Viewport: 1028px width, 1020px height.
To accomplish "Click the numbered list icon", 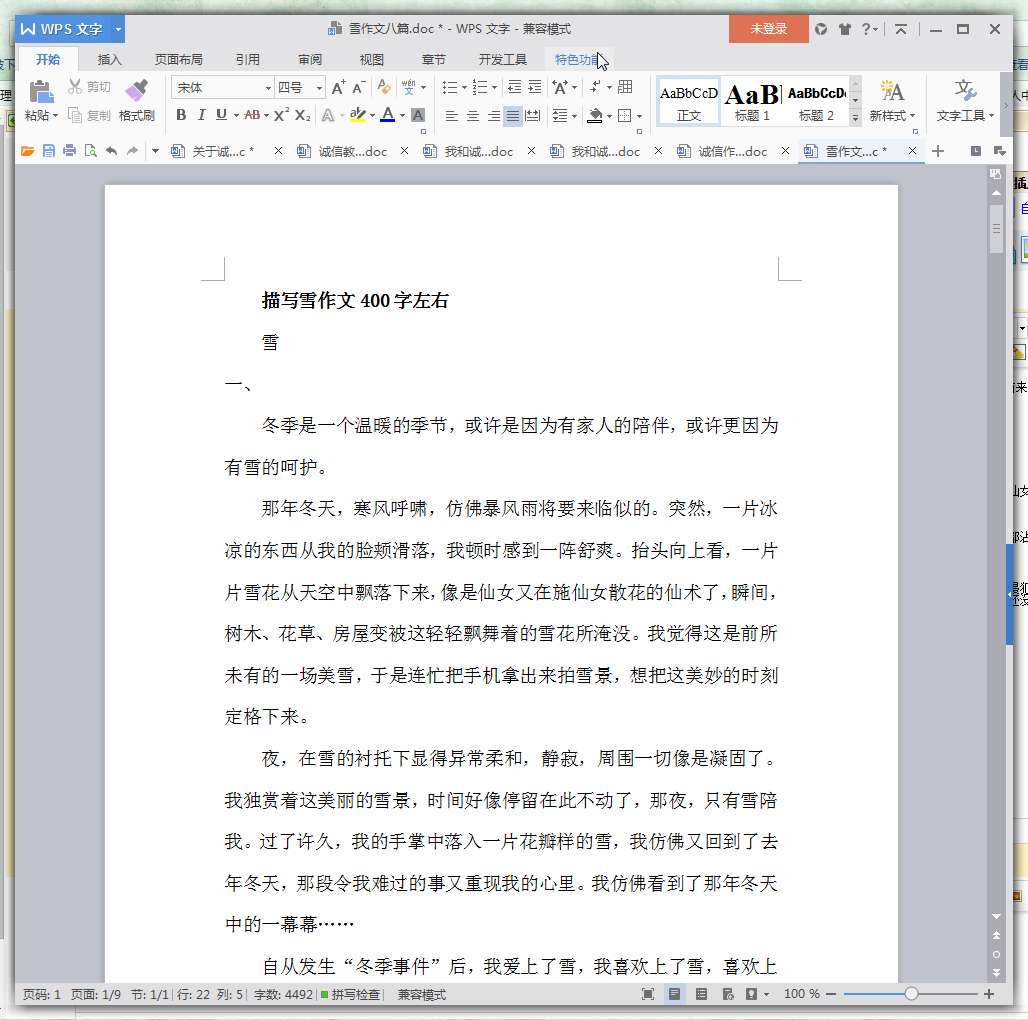I will 480,87.
